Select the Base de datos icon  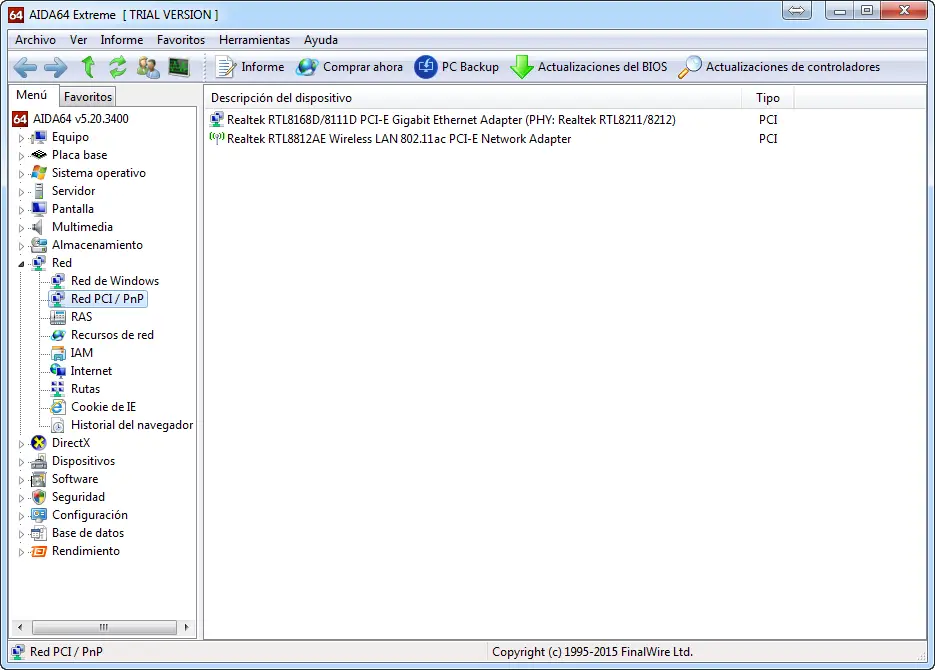39,533
